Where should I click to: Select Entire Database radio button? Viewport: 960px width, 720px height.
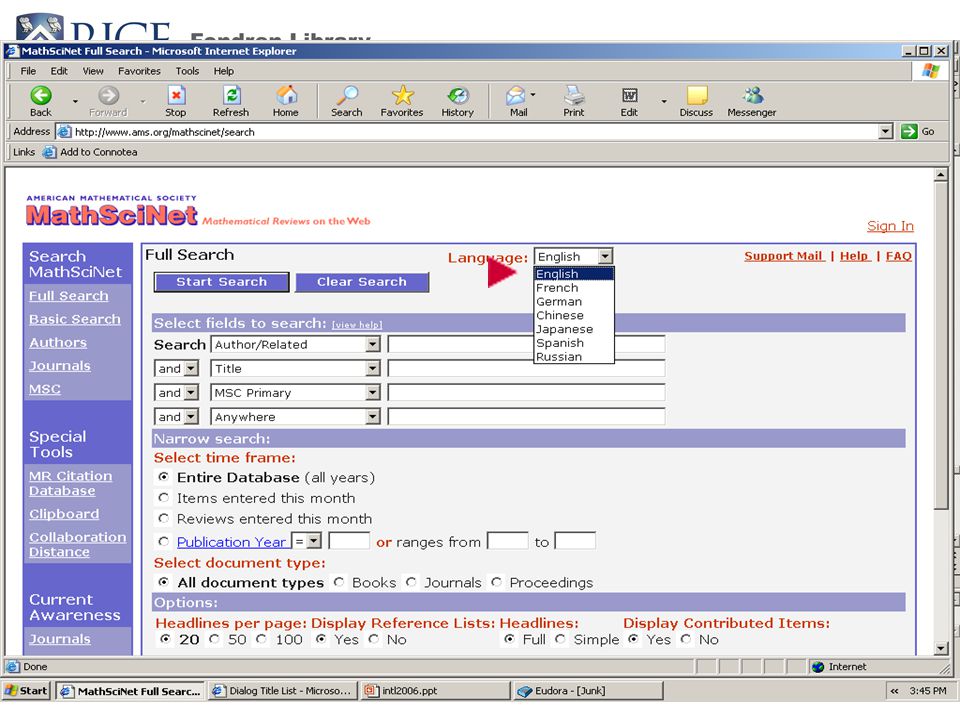[x=163, y=476]
